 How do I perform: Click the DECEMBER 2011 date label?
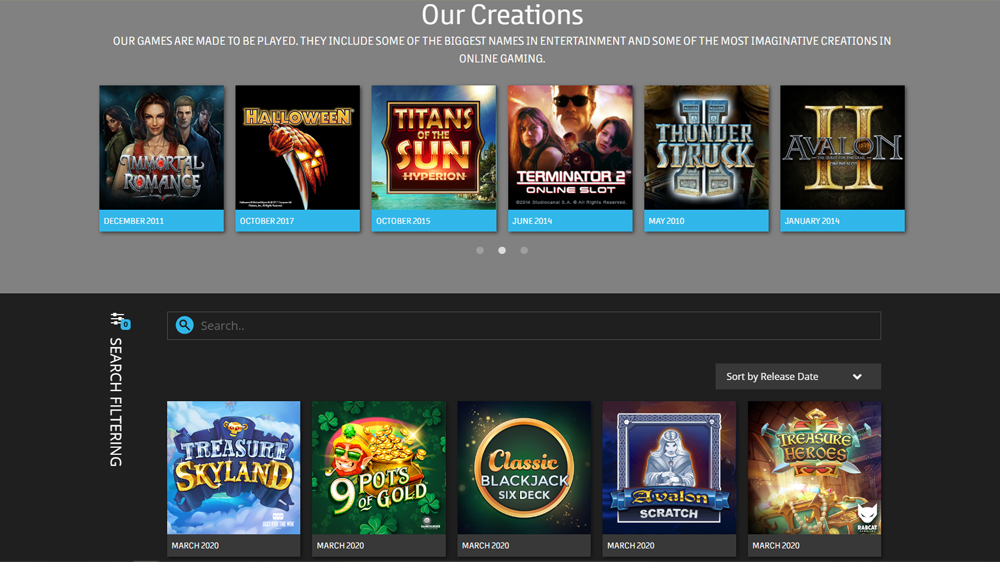[x=133, y=221]
